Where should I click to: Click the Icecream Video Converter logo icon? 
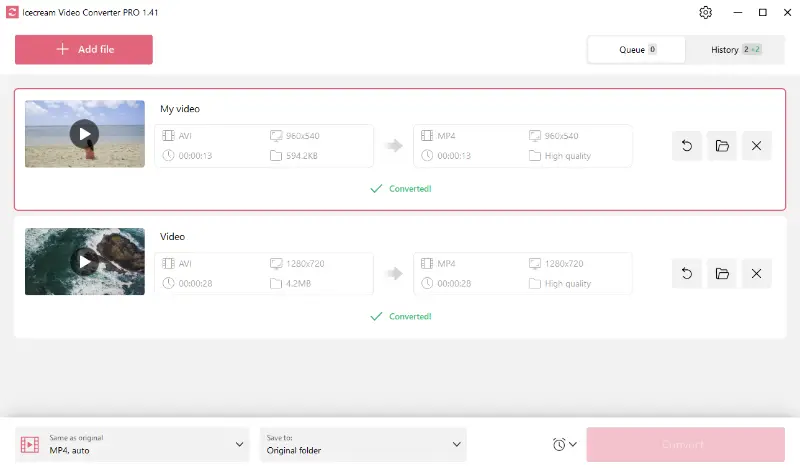point(12,12)
